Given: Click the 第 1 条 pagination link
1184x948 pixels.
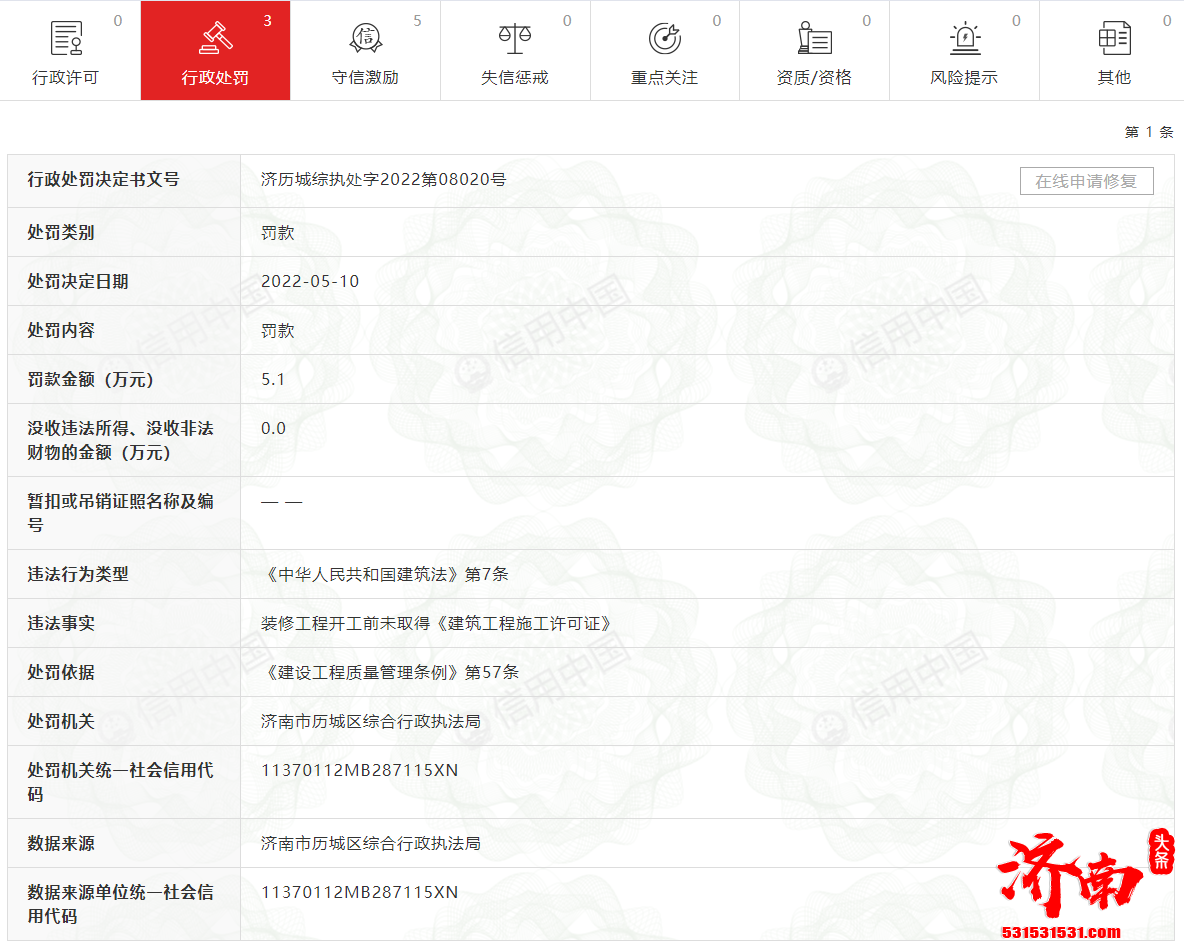Looking at the screenshot, I should point(1147,131).
